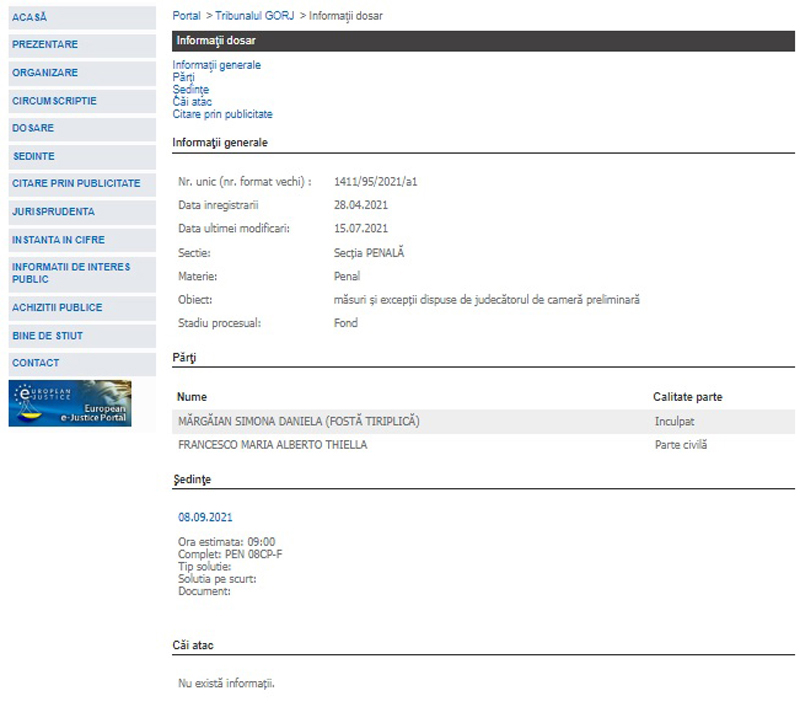Navigate to DOSARE in the sidebar
Viewport: 800px width, 707px height.
[x=33, y=129]
